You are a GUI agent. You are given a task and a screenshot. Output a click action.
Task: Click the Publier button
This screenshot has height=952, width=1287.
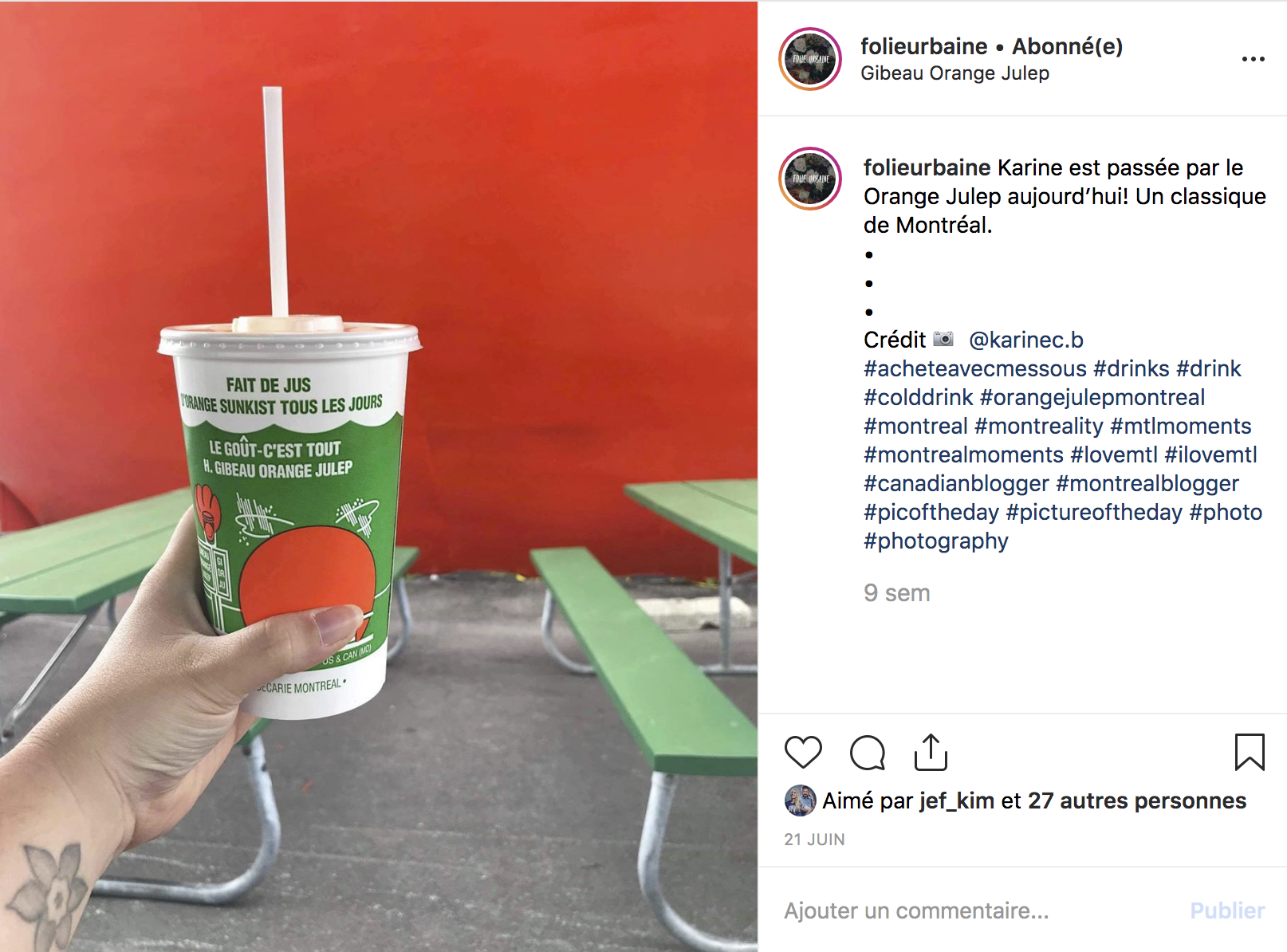[1227, 911]
